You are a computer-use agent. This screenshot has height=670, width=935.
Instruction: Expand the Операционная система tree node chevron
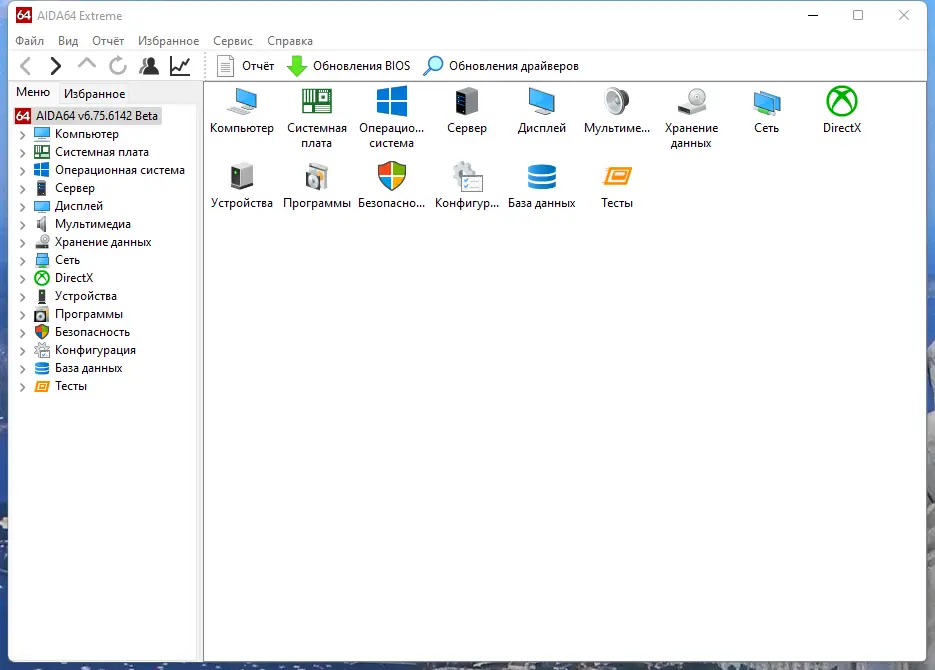point(23,170)
